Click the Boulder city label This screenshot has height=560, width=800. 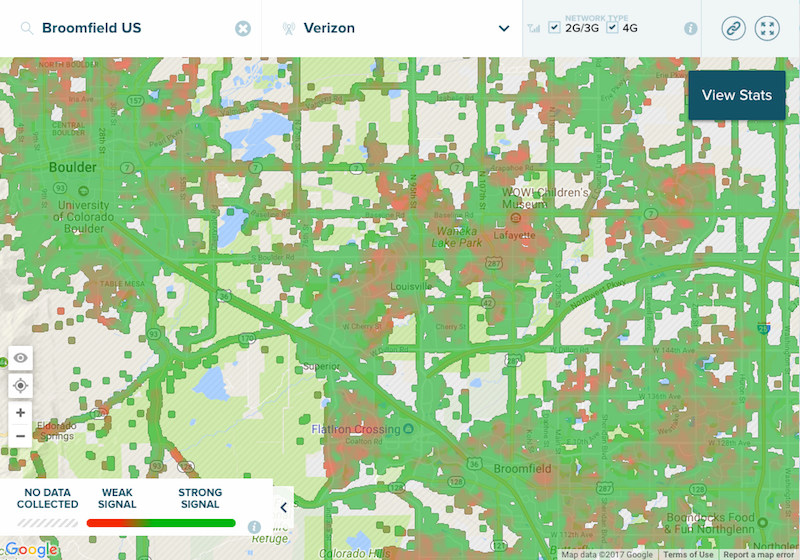point(72,167)
